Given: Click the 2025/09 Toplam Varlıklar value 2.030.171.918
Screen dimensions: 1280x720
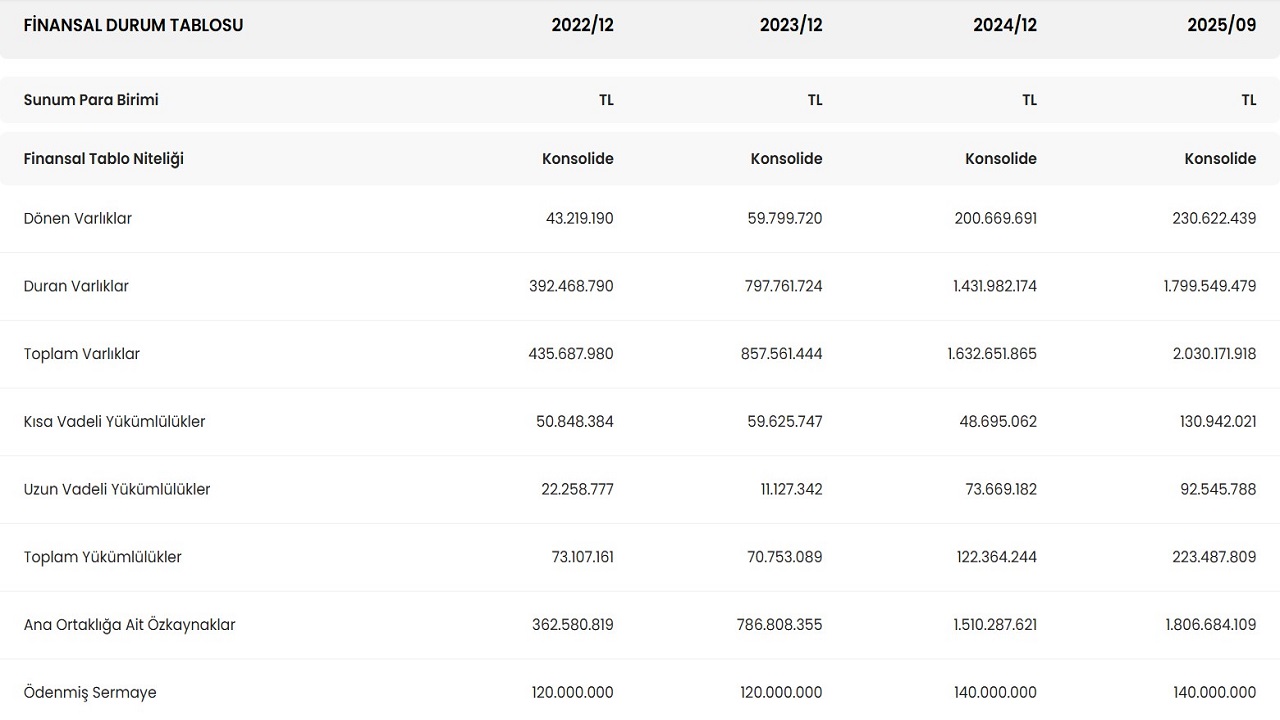Looking at the screenshot, I should point(1210,354).
